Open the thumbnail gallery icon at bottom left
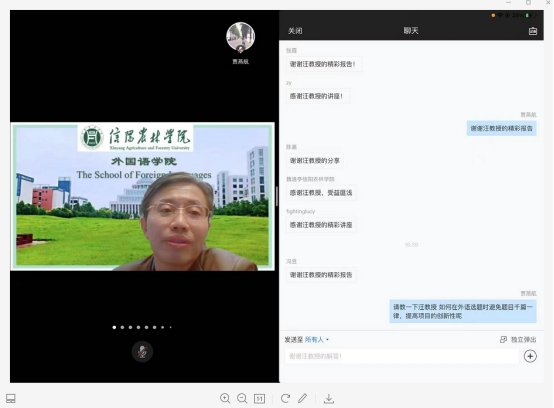554x408 pixels. (11, 398)
